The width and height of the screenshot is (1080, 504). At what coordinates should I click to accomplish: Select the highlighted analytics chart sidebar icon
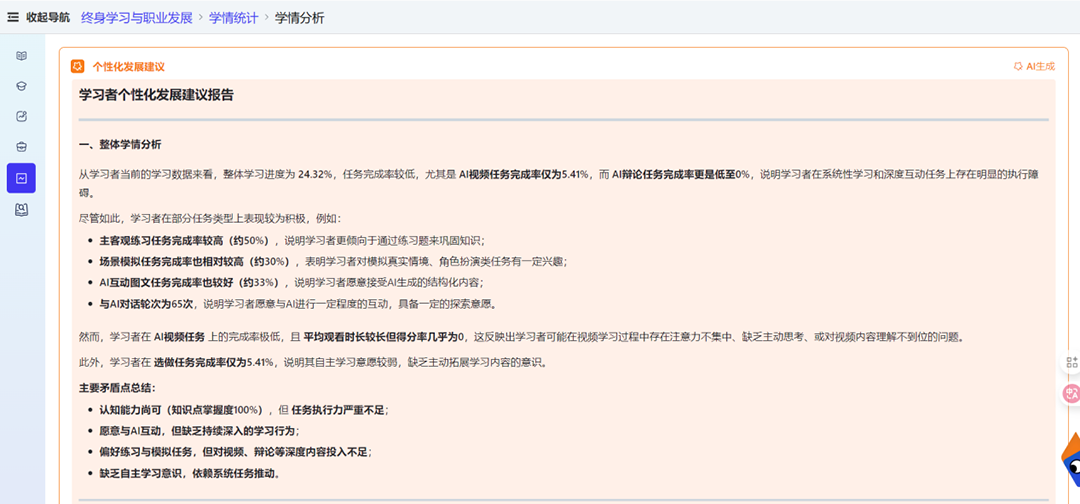tap(21, 178)
